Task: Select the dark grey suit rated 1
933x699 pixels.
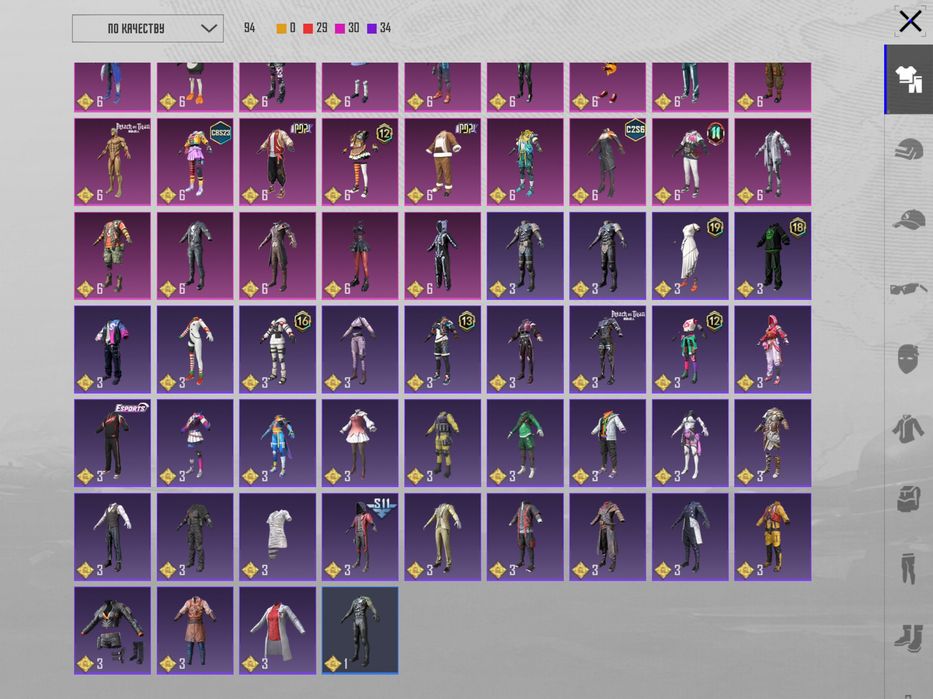Action: pos(360,631)
